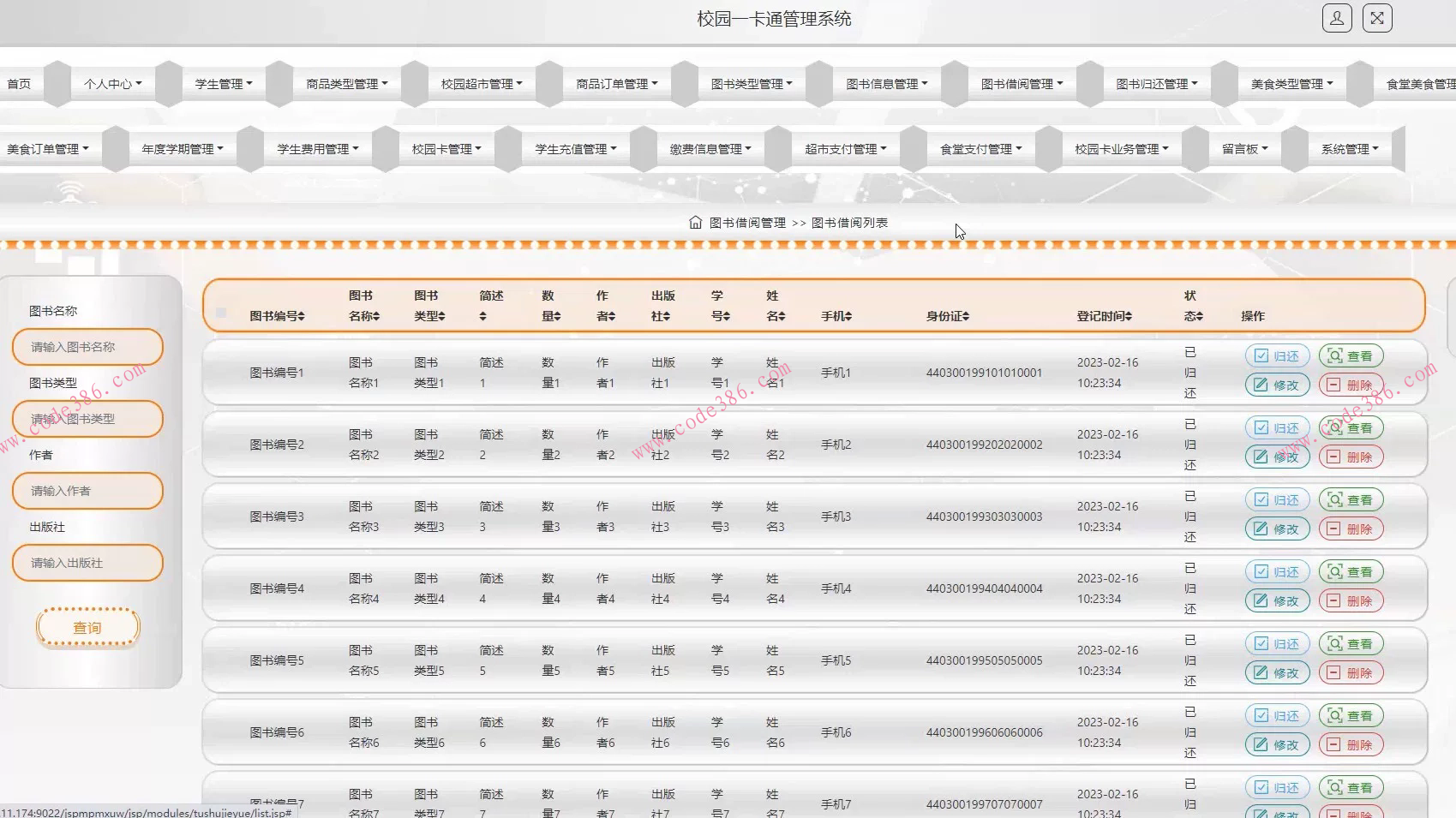
Task: Sort table by 简述 column
Action: tap(491, 306)
